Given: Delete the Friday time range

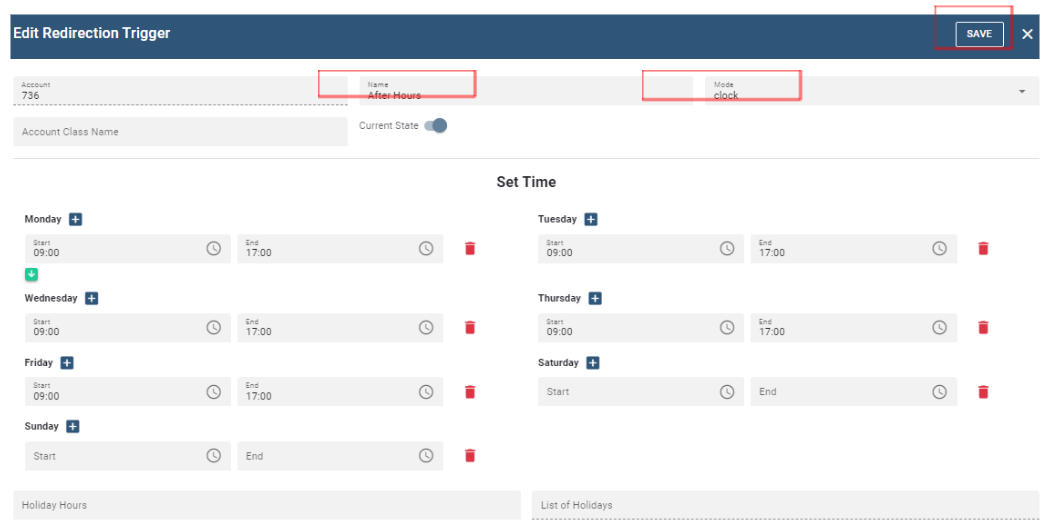Looking at the screenshot, I should pos(470,392).
